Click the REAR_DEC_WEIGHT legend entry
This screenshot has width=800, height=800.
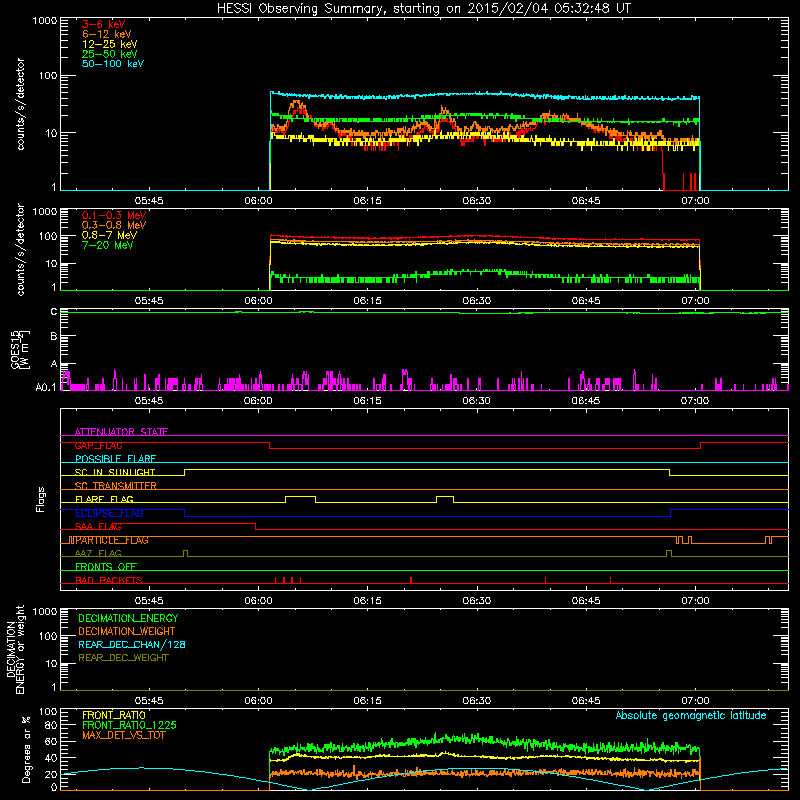click(123, 658)
